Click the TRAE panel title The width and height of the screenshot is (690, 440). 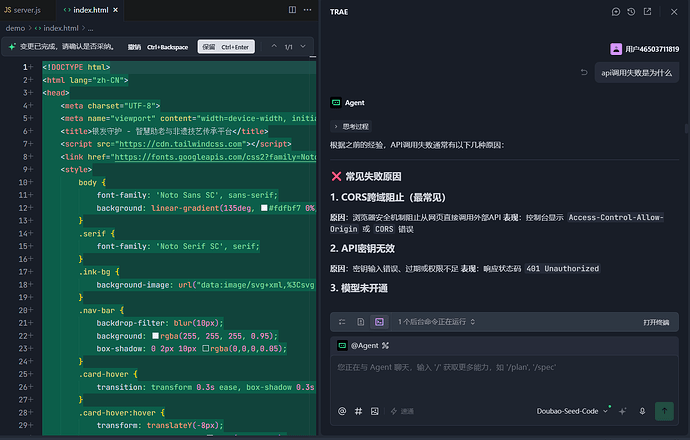(339, 12)
